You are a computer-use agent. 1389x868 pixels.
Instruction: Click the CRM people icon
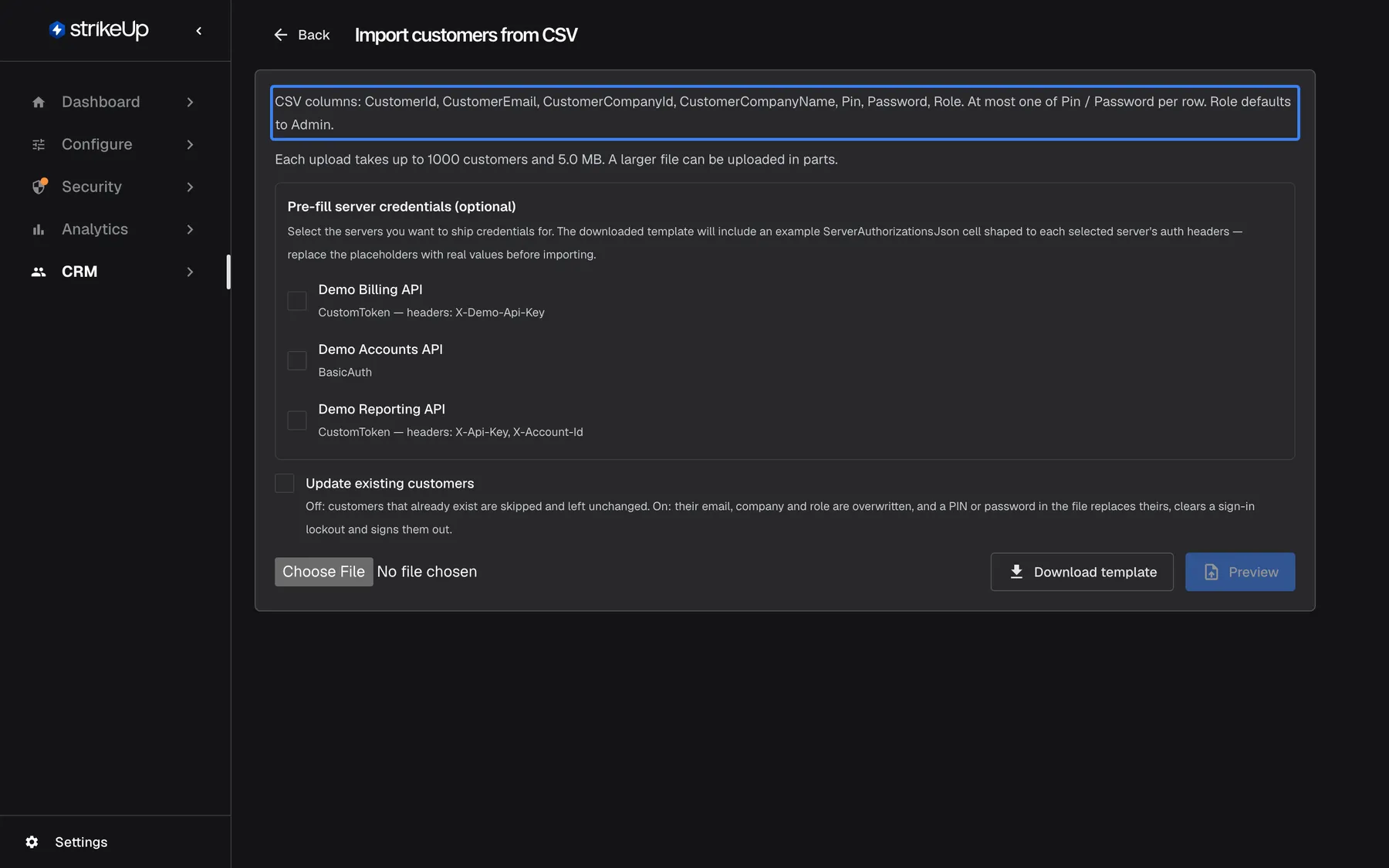pyautogui.click(x=39, y=272)
